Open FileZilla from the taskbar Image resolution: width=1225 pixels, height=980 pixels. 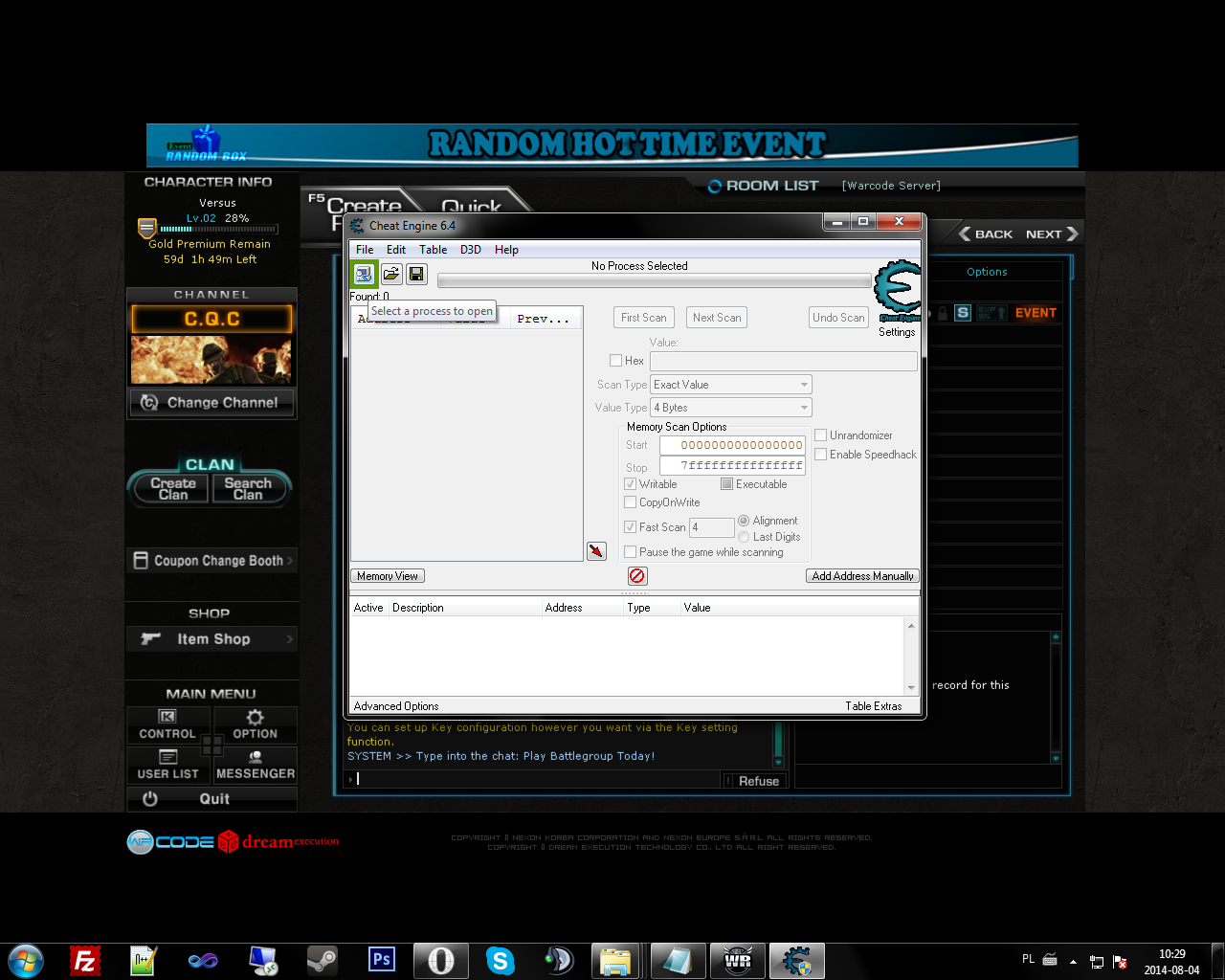tap(85, 961)
